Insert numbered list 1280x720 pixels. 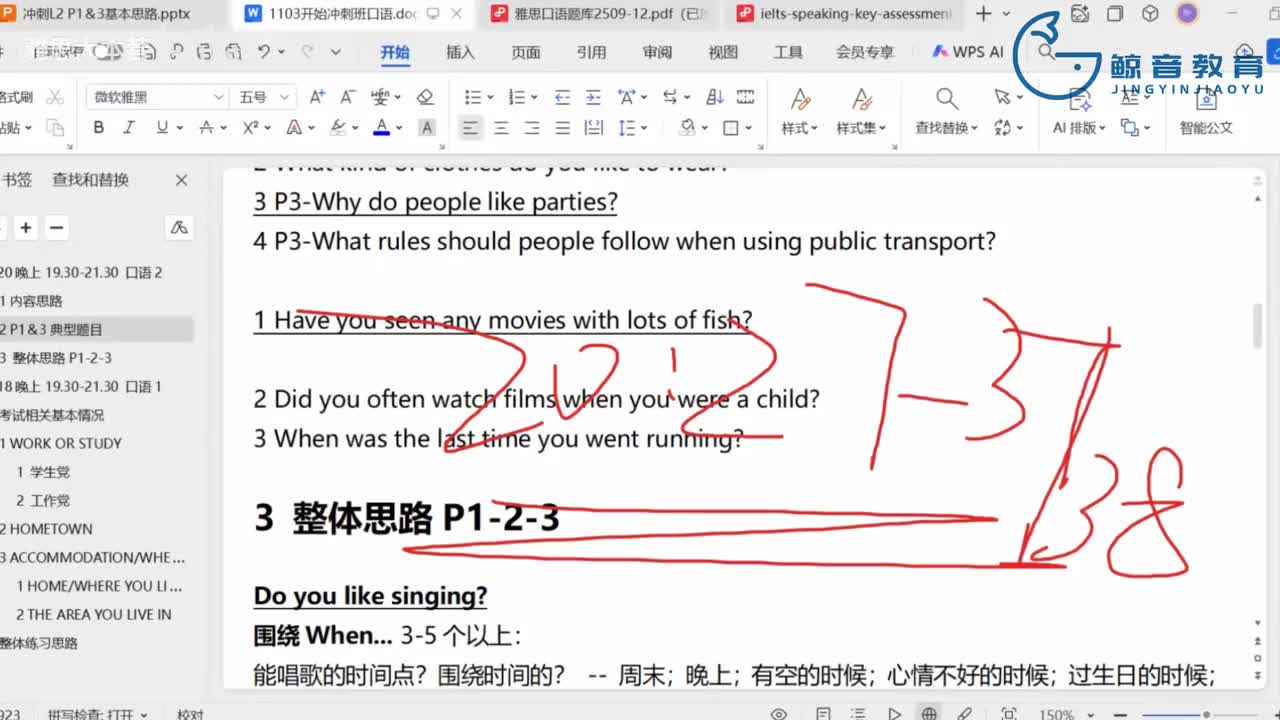tap(516, 97)
